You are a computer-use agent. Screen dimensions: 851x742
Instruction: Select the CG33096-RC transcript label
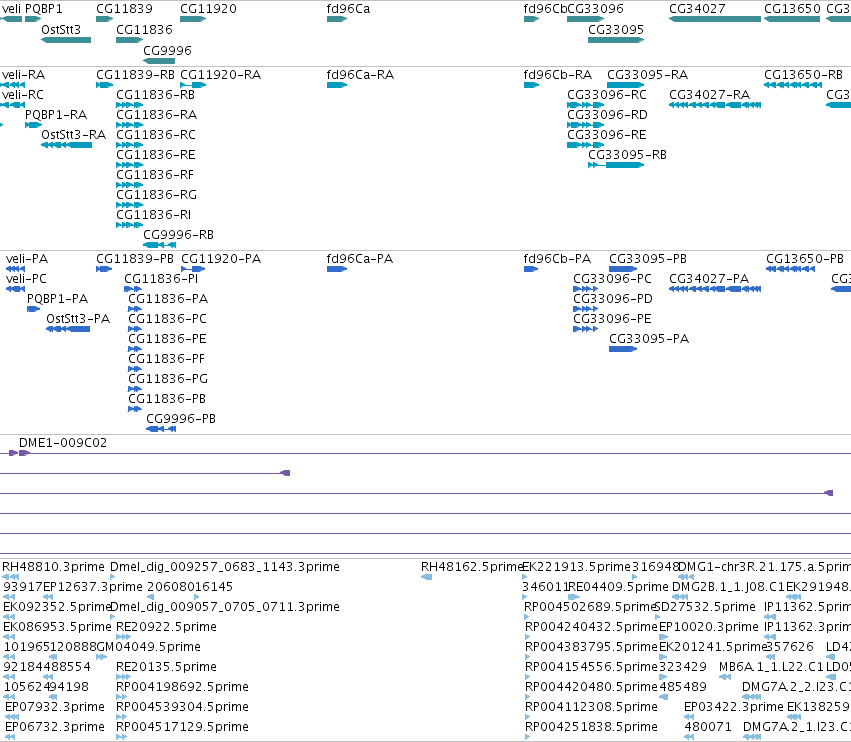607,95
